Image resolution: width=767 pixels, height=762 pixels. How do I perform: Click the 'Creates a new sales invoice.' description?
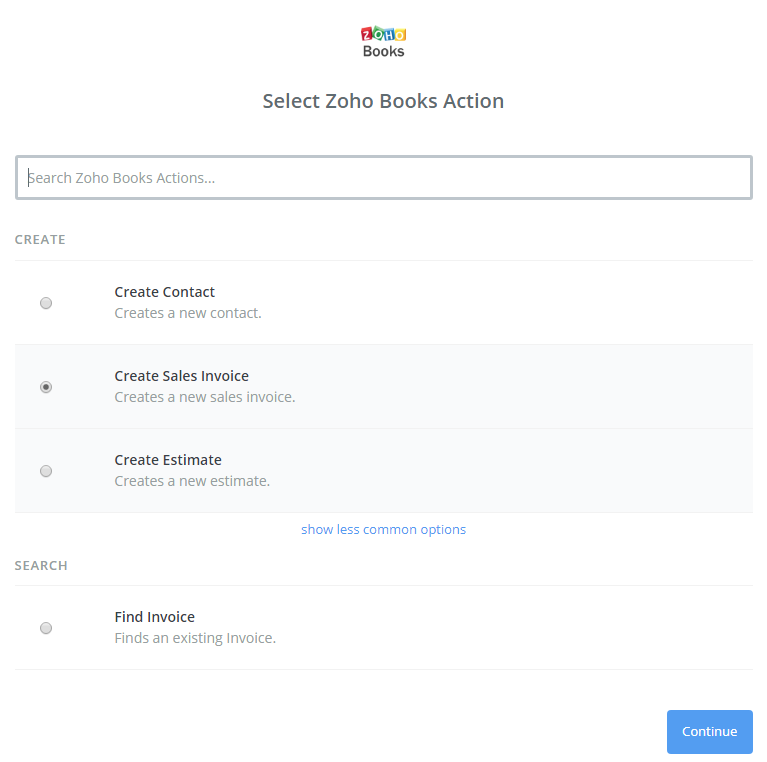pyautogui.click(x=205, y=397)
